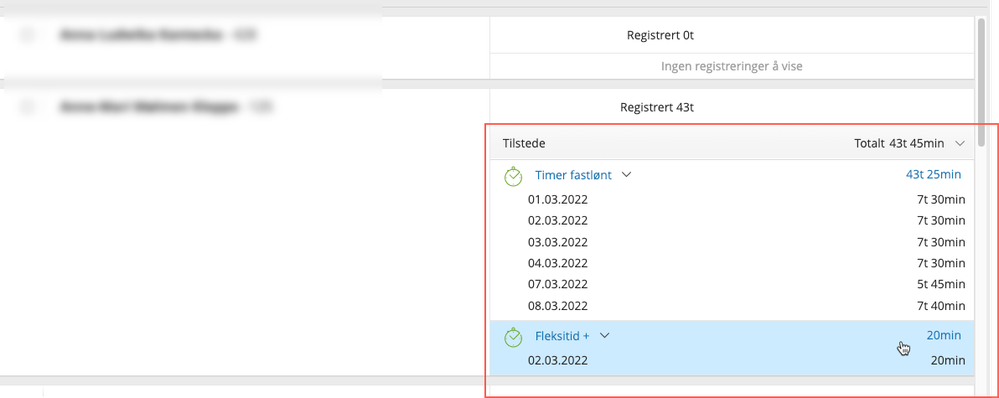Open the Timer fastlønt link
This screenshot has height=398, width=999.
(x=573, y=175)
